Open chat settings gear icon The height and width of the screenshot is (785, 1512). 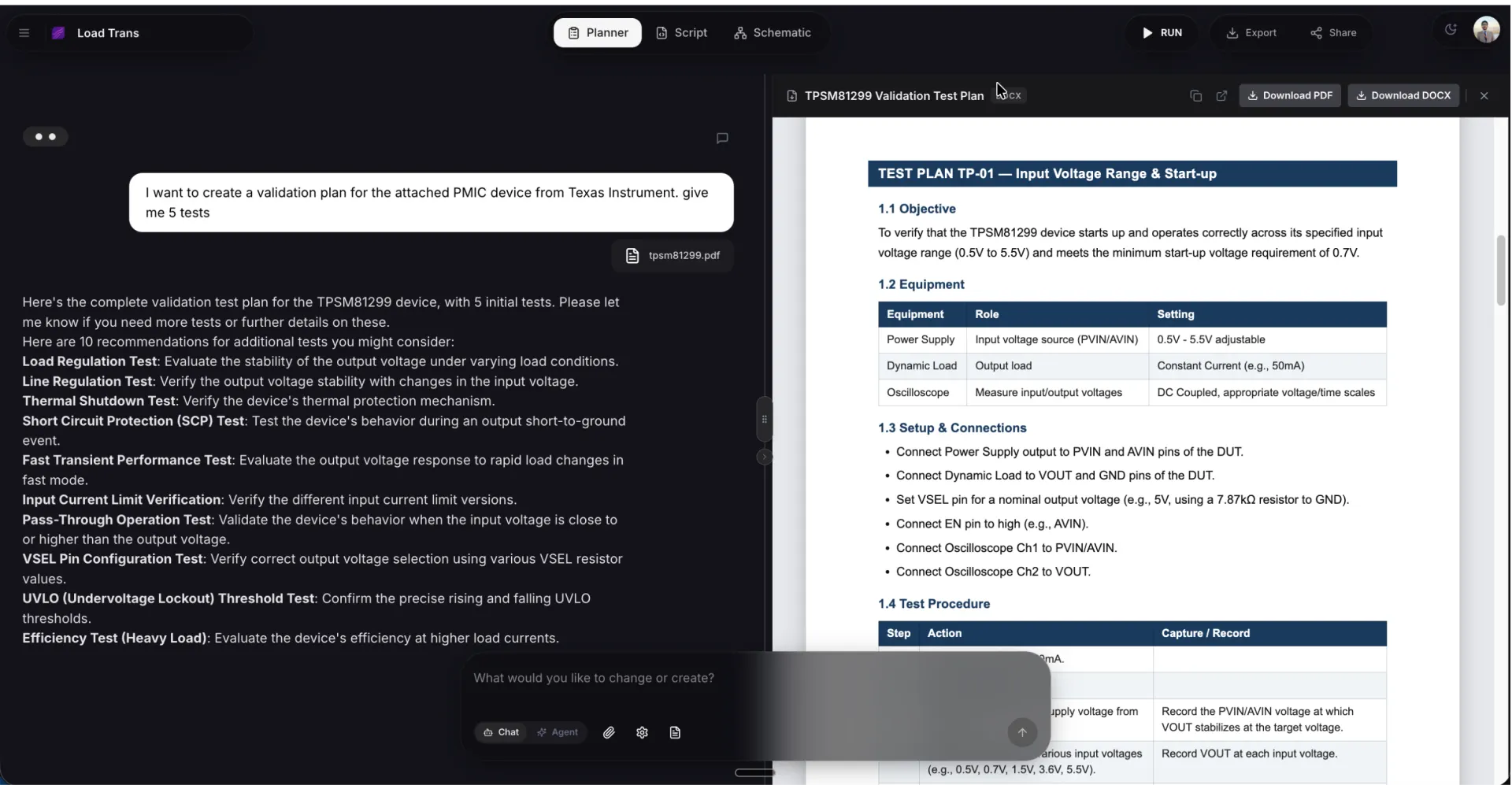coord(642,732)
